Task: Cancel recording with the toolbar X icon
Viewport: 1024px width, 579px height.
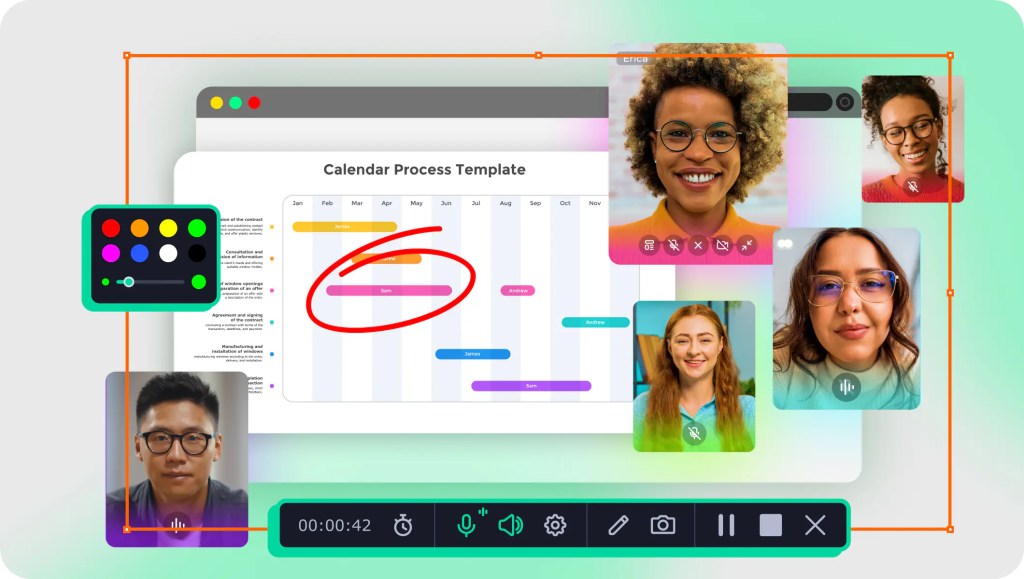Action: [x=815, y=525]
